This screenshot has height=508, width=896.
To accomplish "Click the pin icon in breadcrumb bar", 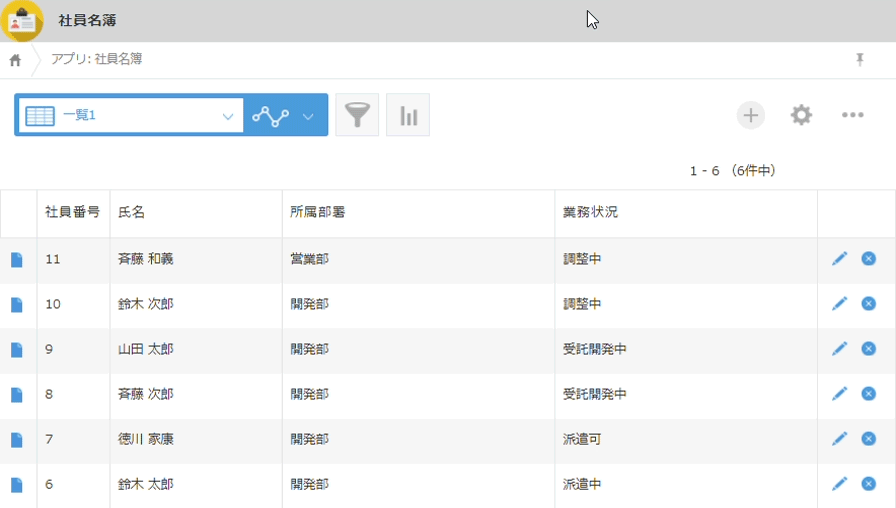I will (x=859, y=60).
